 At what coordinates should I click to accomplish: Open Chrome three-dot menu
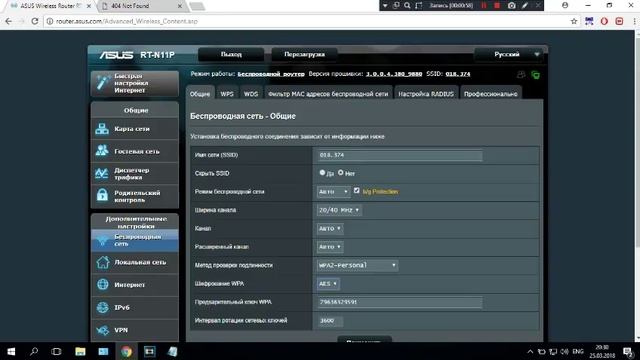(x=635, y=21)
